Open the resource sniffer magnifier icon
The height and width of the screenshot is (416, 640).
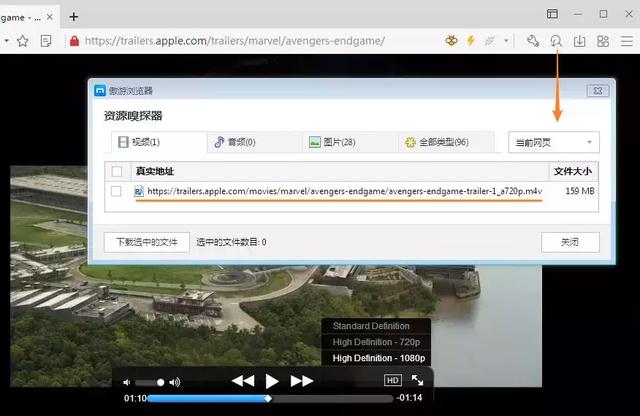(556, 41)
